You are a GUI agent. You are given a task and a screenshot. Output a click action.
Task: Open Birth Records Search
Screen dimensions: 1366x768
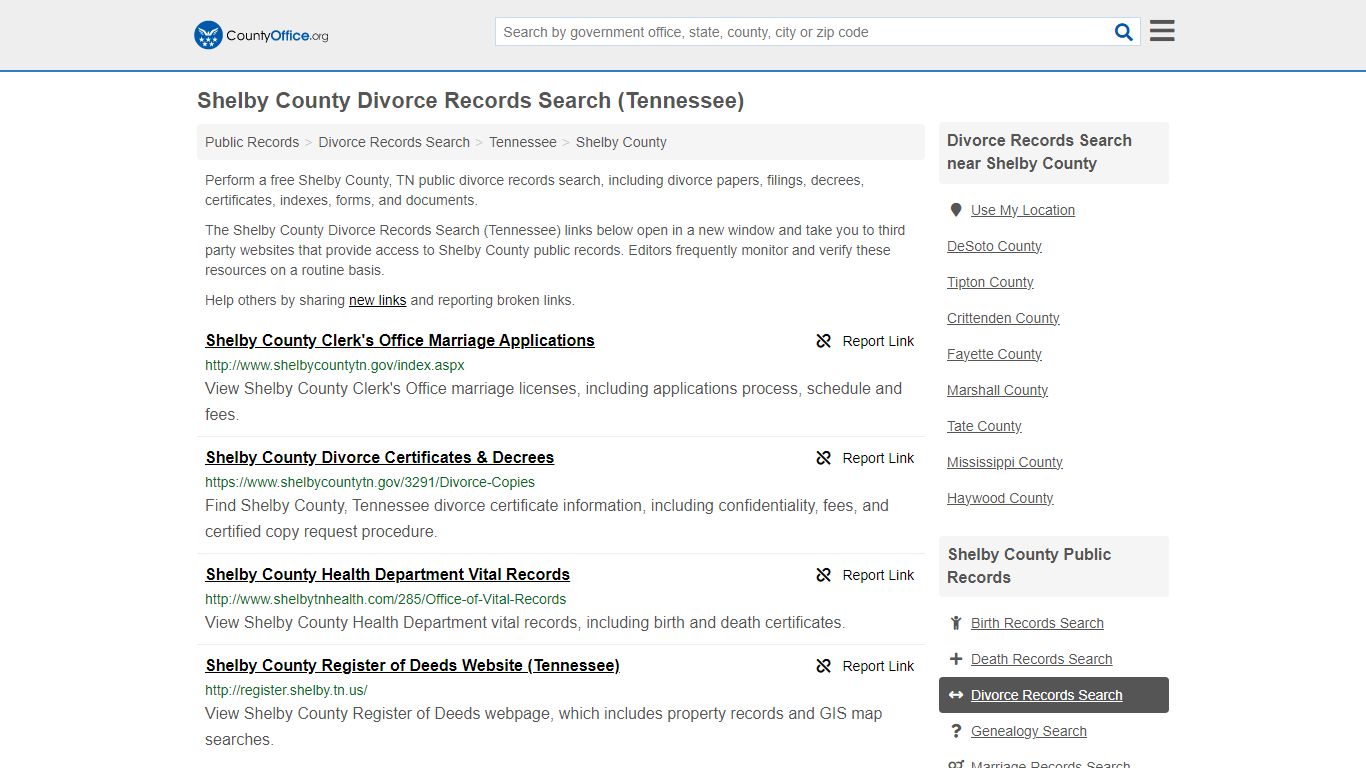click(x=1037, y=623)
